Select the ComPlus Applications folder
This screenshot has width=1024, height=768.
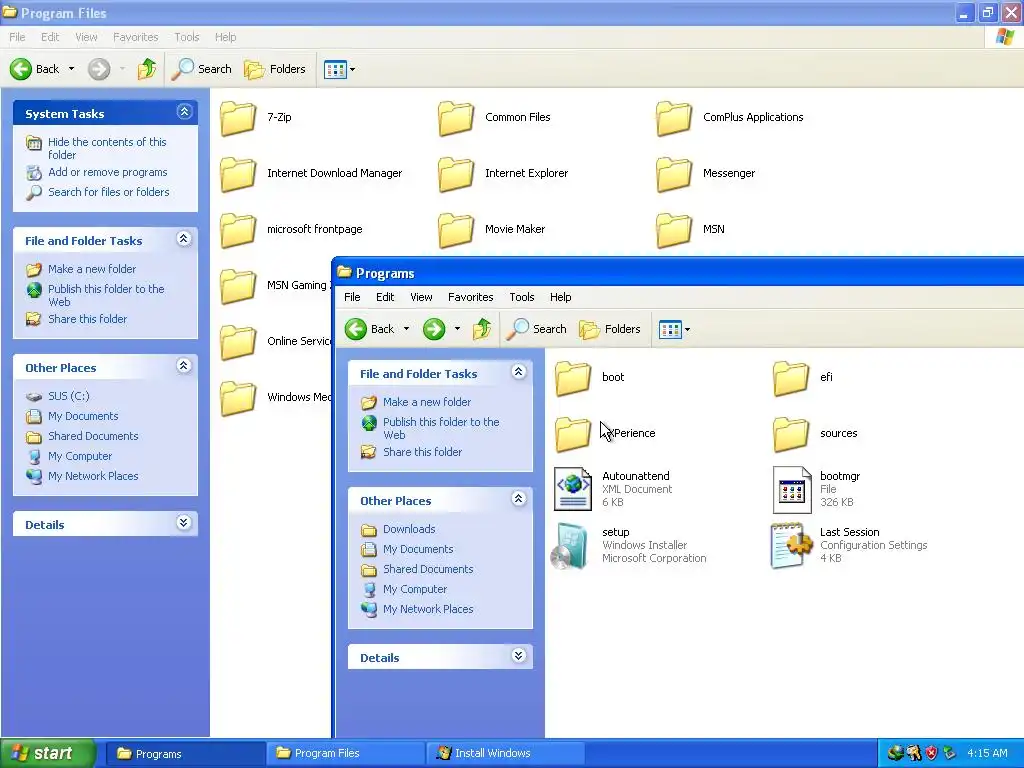pos(729,118)
